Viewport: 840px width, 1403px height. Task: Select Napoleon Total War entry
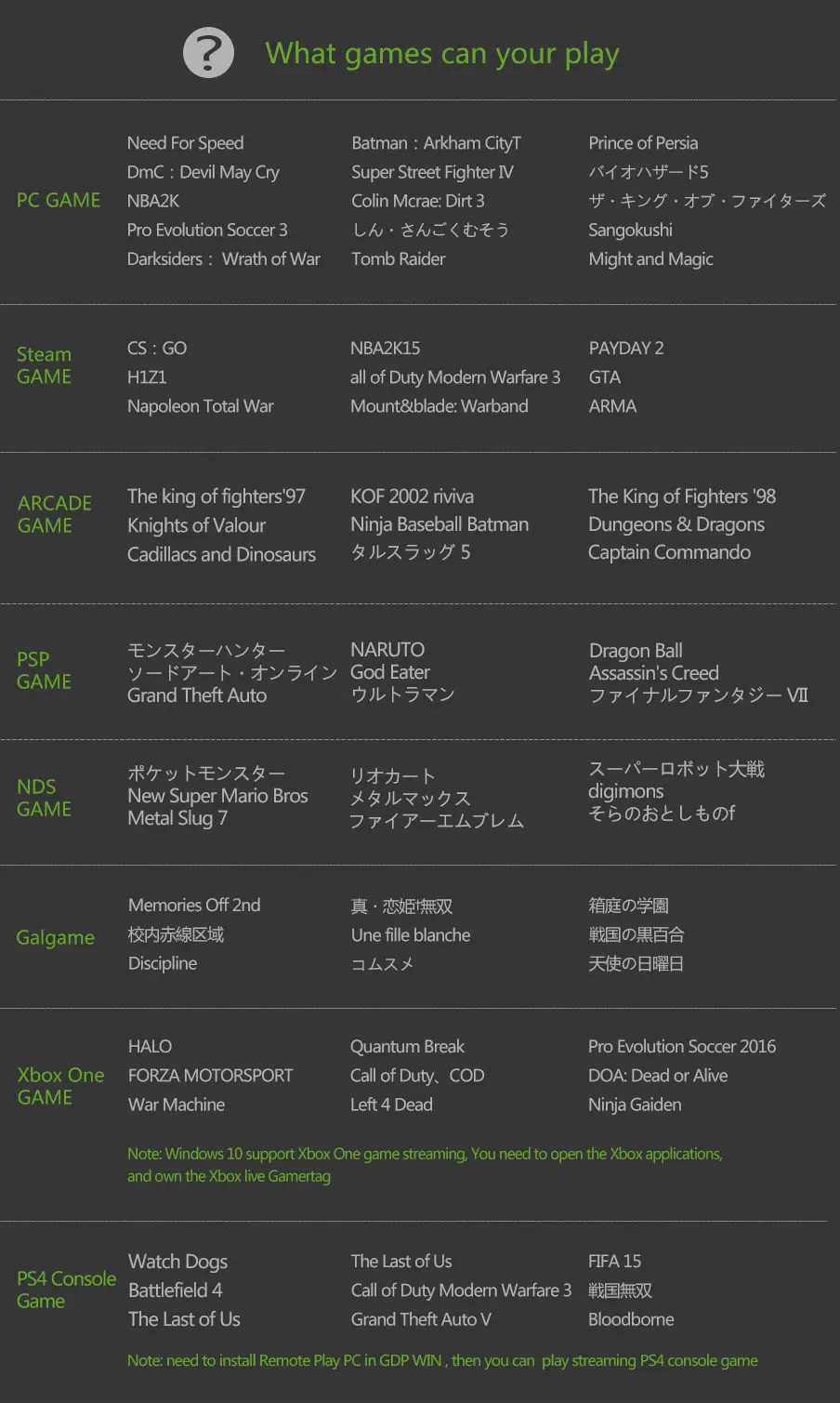point(201,406)
